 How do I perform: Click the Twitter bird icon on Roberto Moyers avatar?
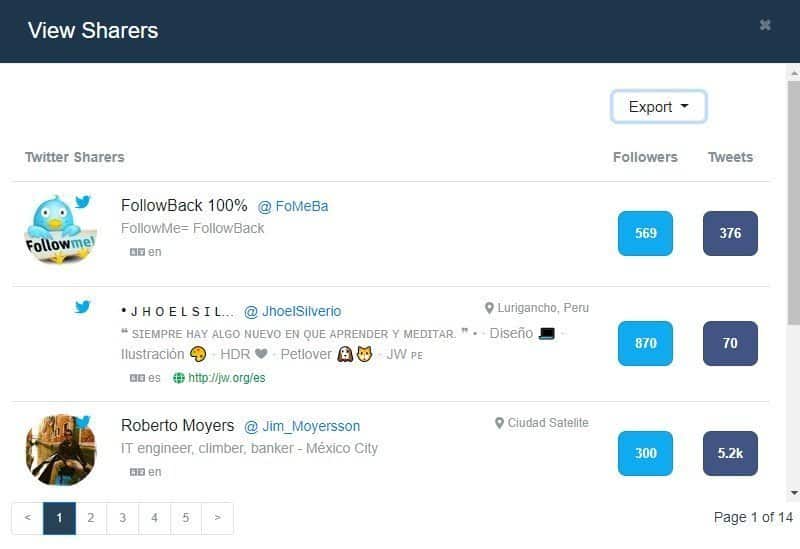click(83, 421)
